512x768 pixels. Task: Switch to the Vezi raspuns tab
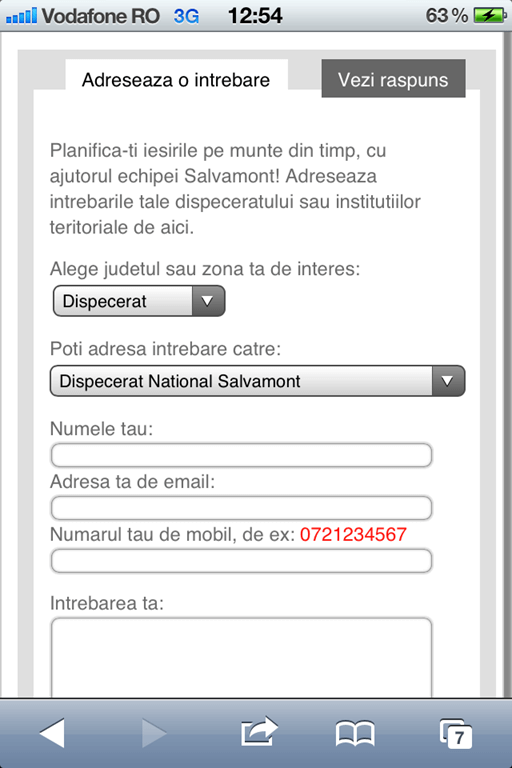click(x=393, y=79)
